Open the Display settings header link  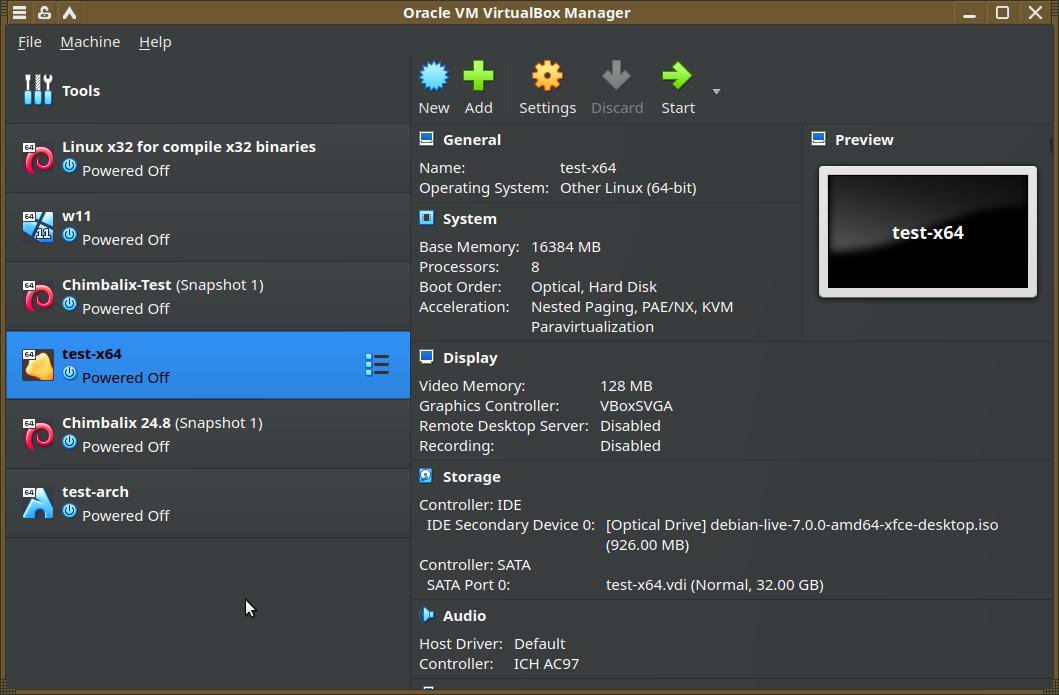(470, 358)
